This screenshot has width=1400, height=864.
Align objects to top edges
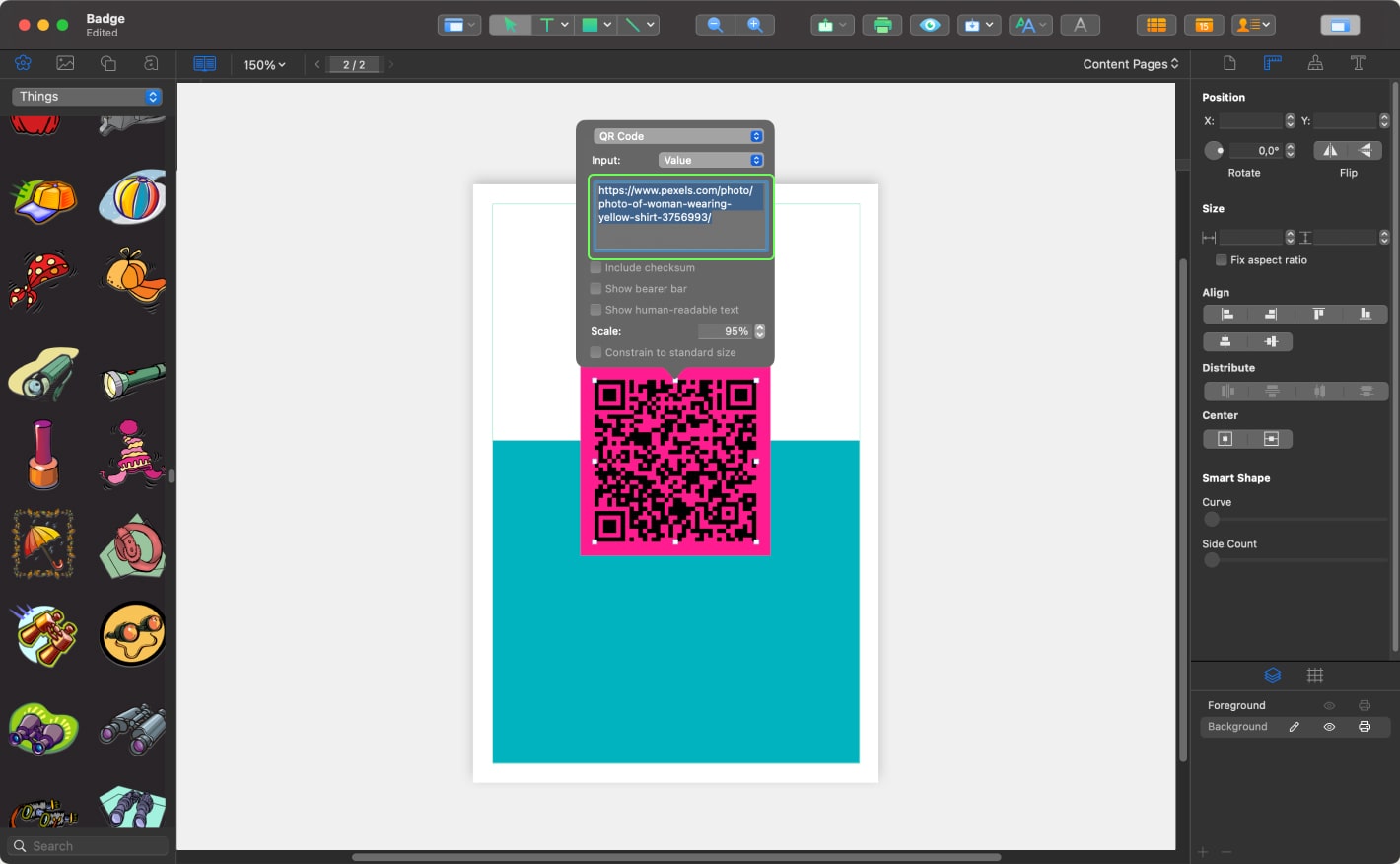coord(1318,314)
